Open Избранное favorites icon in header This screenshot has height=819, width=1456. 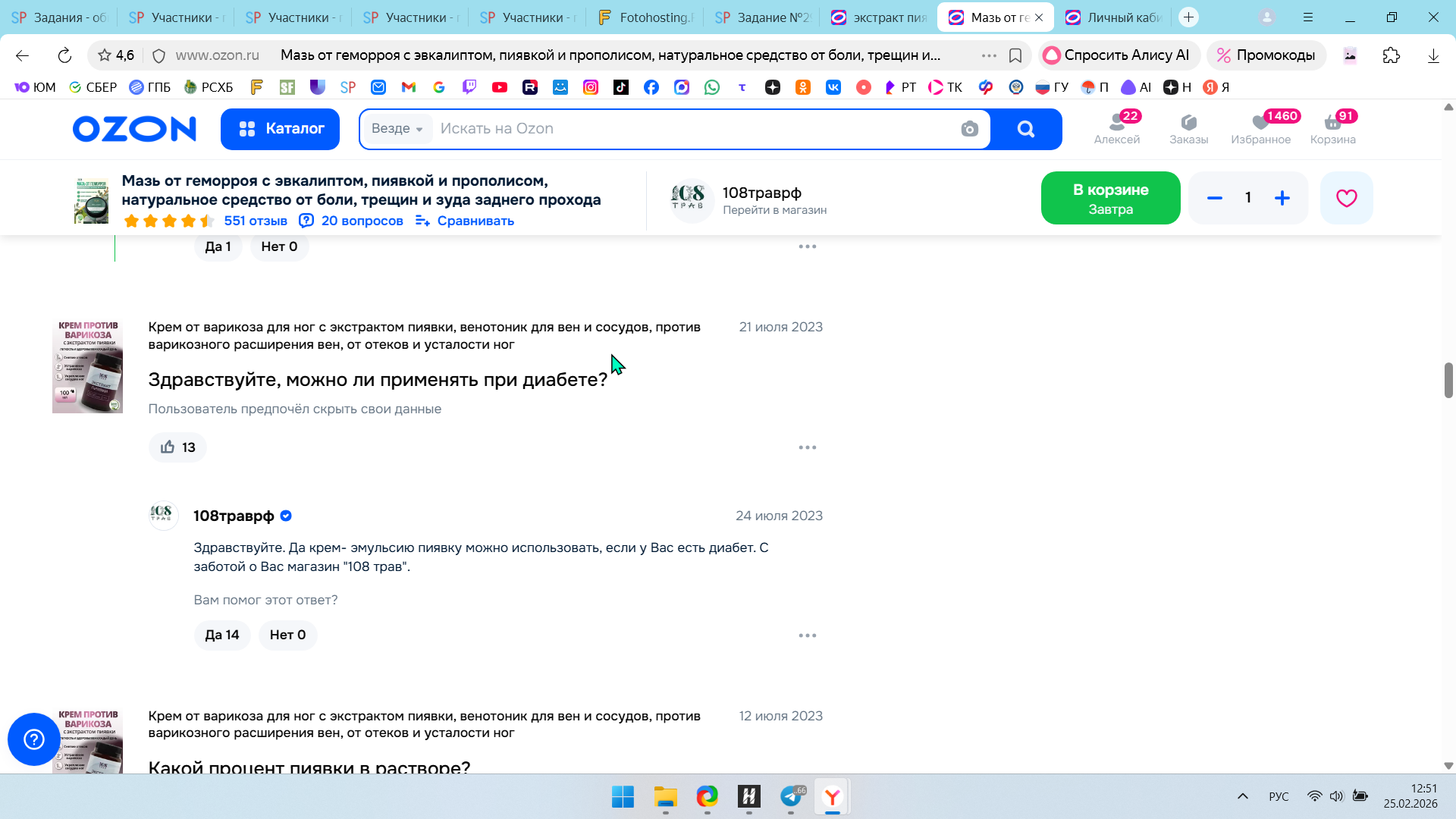1260,129
